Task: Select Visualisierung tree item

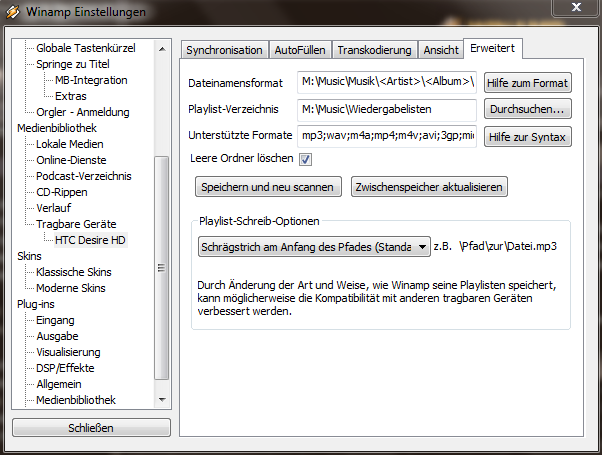Action: point(68,352)
